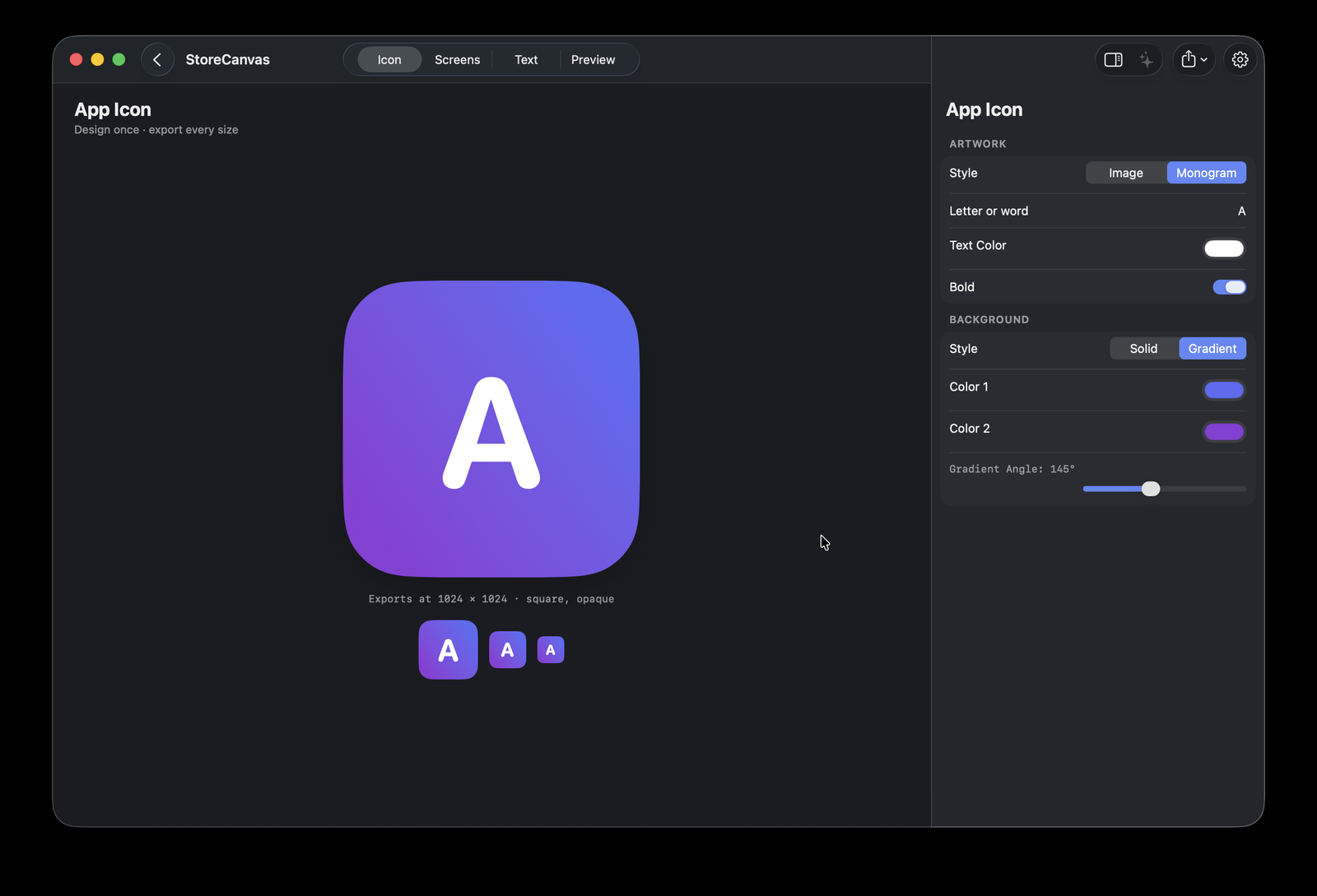The image size is (1317, 896).
Task: Turn off the Bold switch
Action: [1229, 287]
